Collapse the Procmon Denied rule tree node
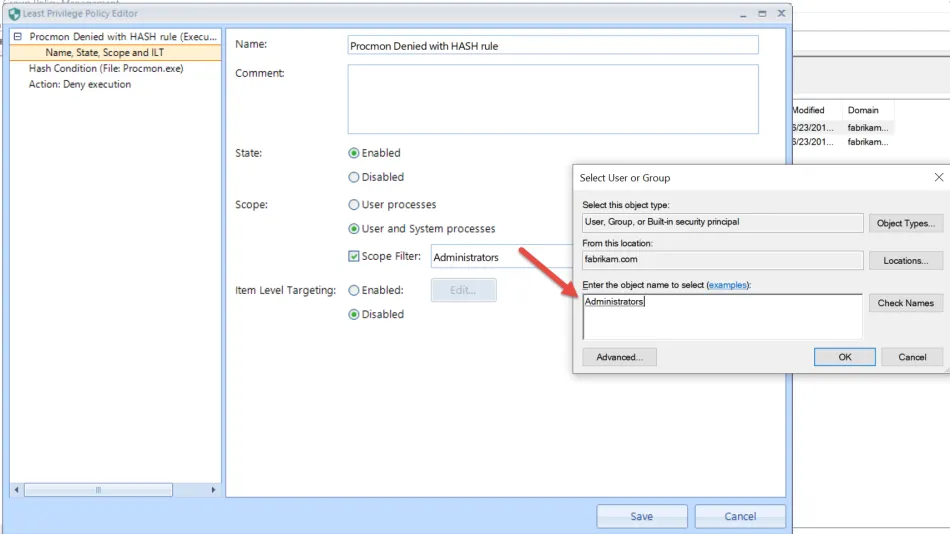Screen dimensions: 950x534 18,36
